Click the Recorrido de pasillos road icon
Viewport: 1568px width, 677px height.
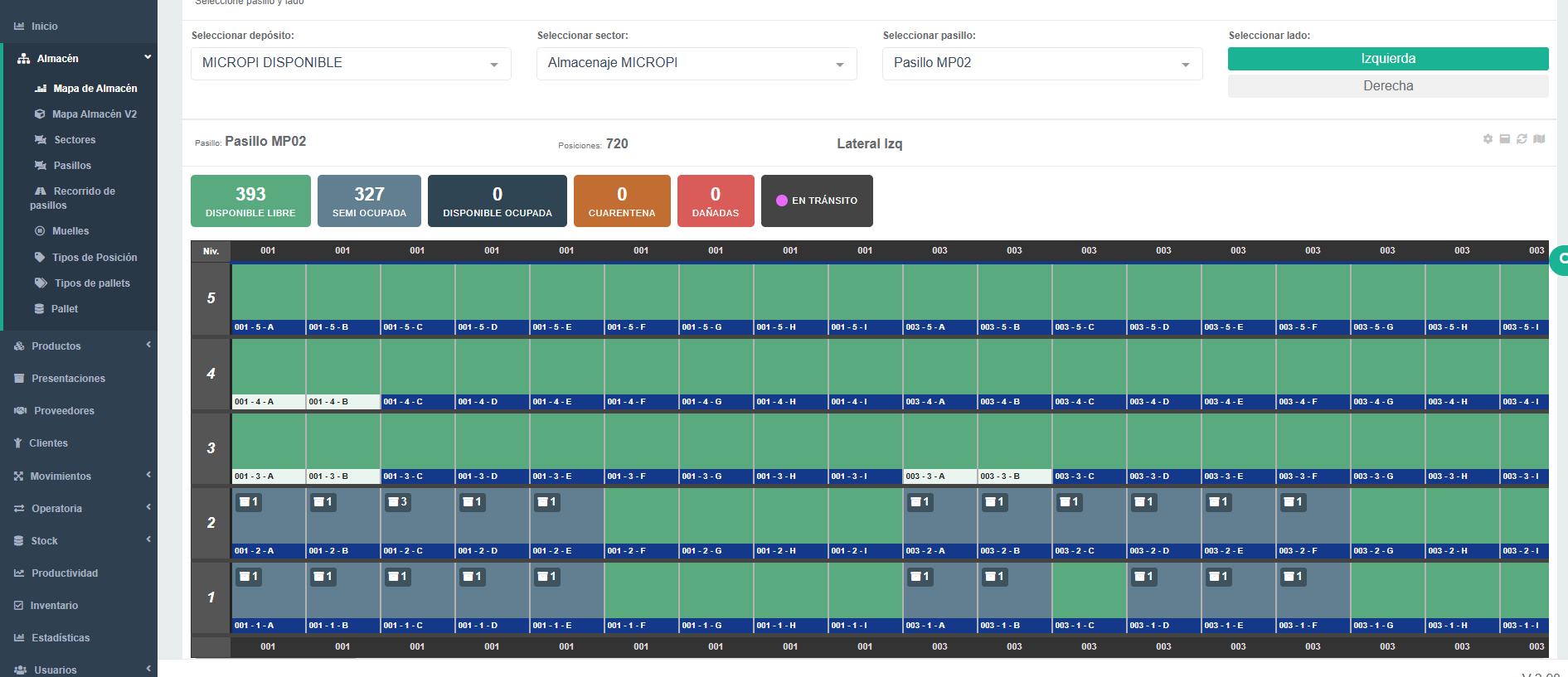(x=41, y=191)
